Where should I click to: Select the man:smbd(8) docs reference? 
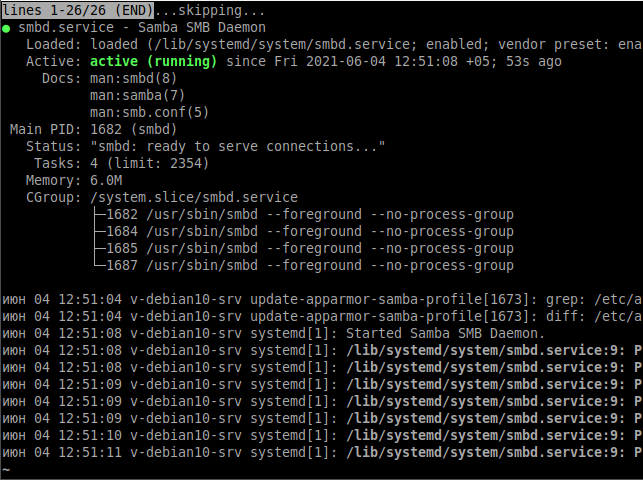point(134,78)
